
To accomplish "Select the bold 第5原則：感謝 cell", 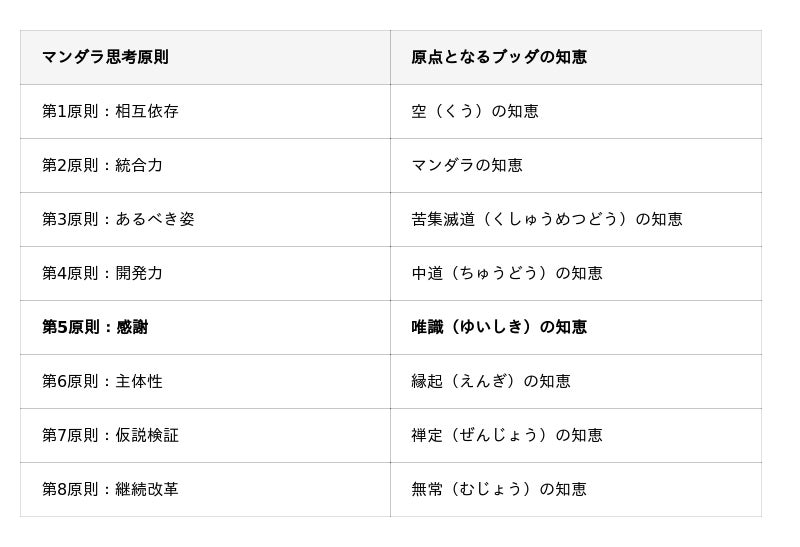I will [95, 327].
